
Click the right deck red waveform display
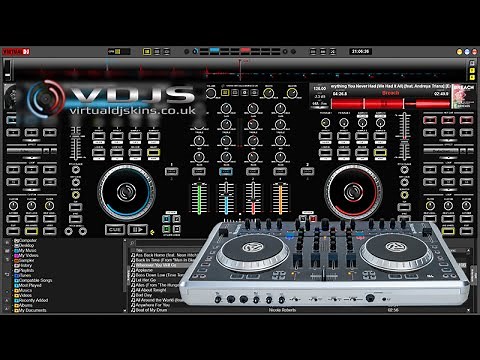point(390,103)
